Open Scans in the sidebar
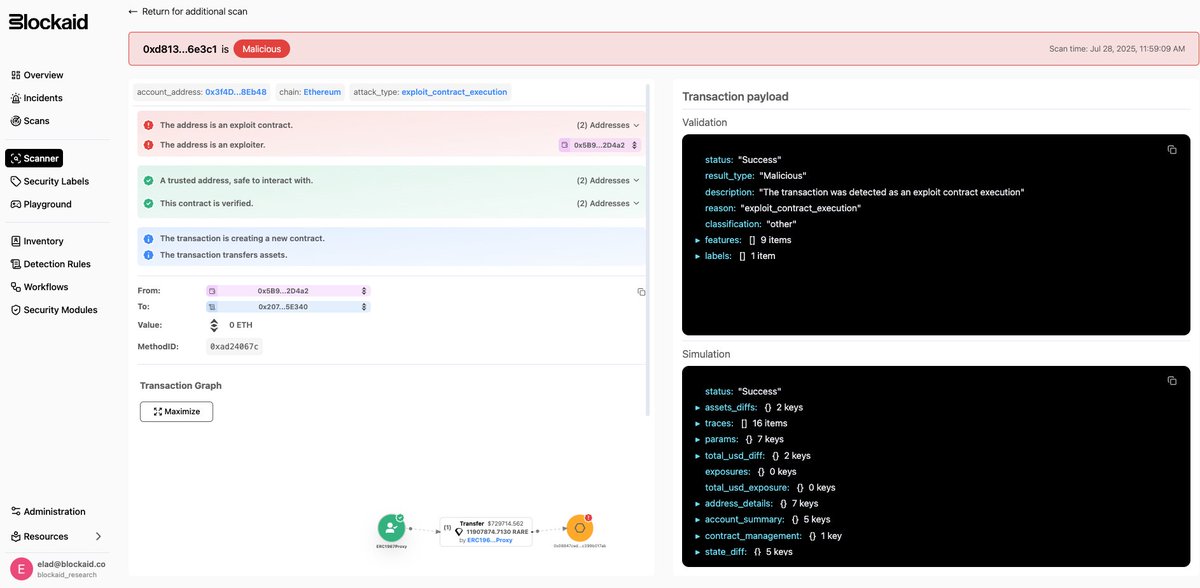Image resolution: width=1200 pixels, height=588 pixels. tap(30, 121)
